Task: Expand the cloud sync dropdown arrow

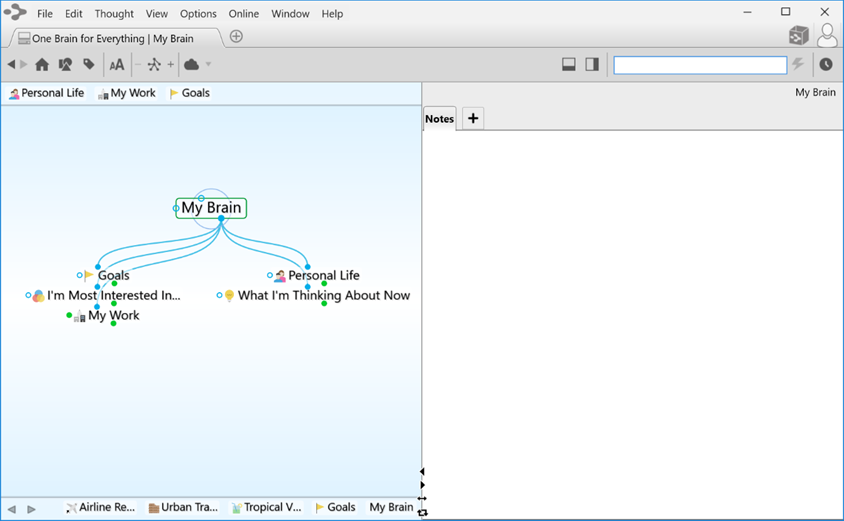Action: tap(208, 65)
